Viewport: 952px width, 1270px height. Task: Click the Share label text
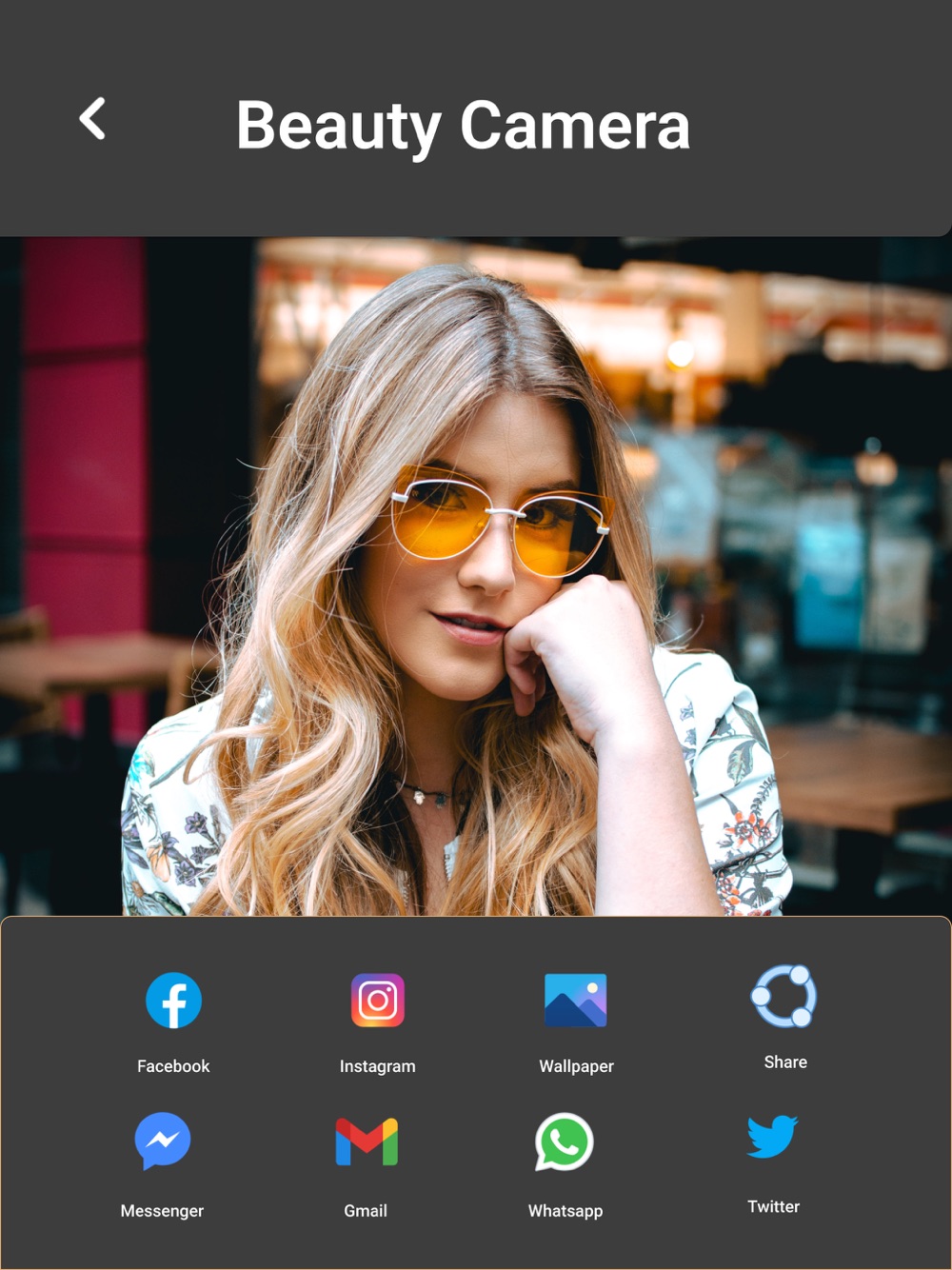coord(785,1062)
